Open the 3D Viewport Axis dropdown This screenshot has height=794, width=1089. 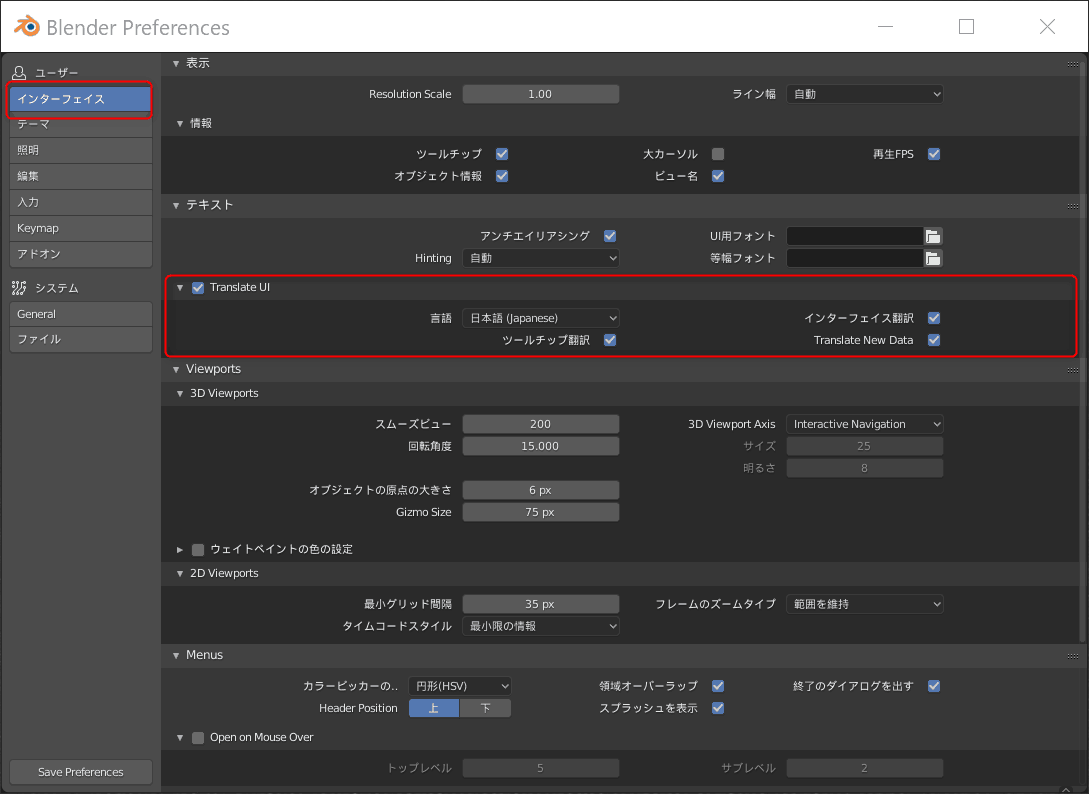click(x=865, y=424)
